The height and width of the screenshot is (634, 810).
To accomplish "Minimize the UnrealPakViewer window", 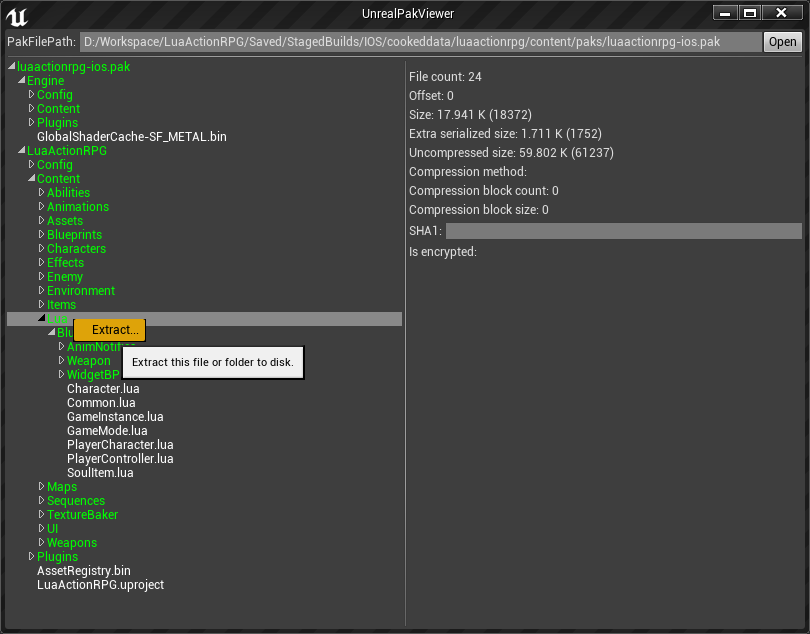I will (x=725, y=13).
